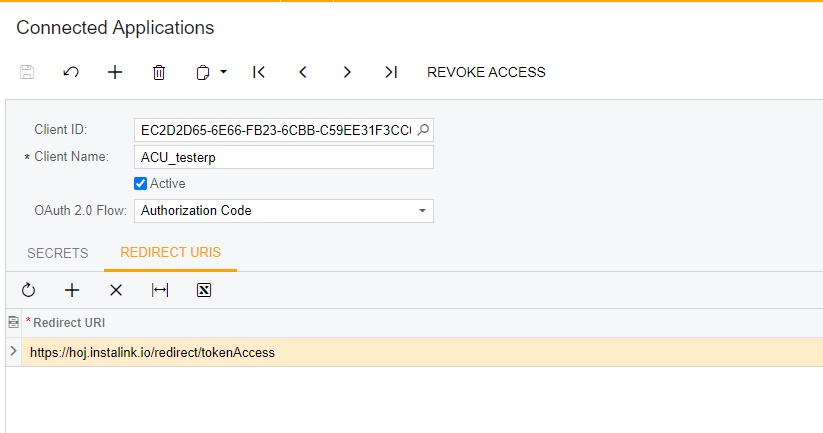The height and width of the screenshot is (433, 823).
Task: Go to the previous record
Action: point(303,72)
